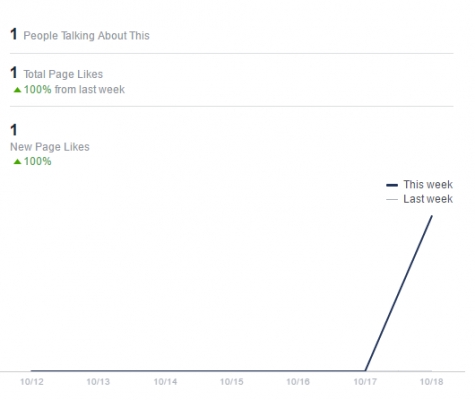Click the This week legend line marker

392,185
